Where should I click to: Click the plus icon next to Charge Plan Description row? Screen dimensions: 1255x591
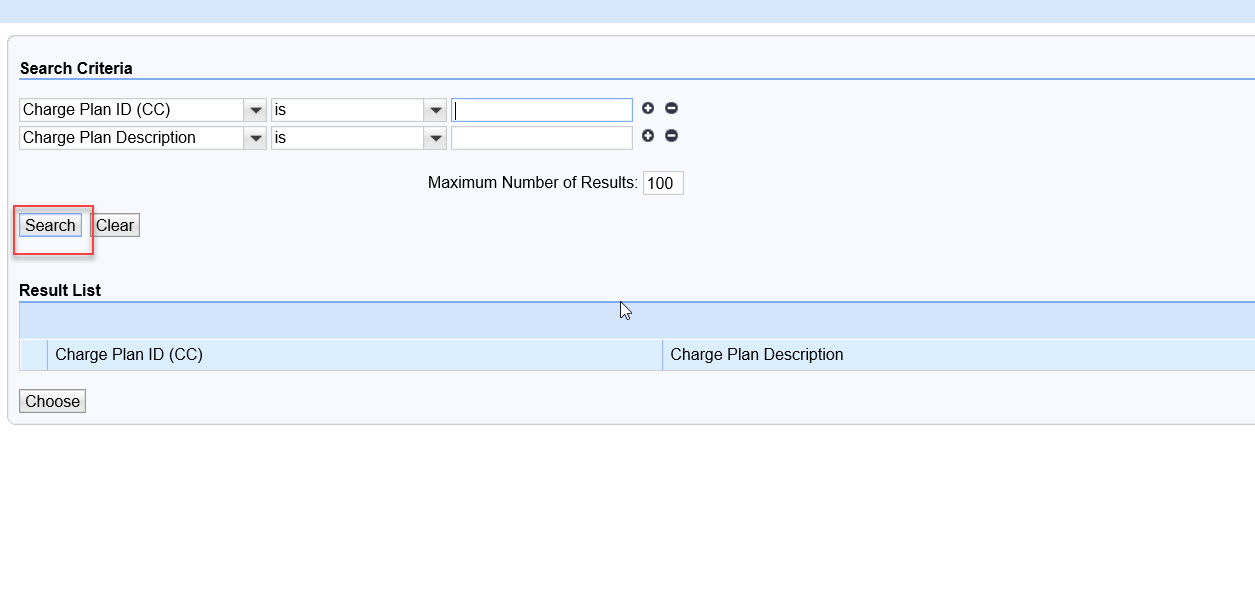[648, 135]
